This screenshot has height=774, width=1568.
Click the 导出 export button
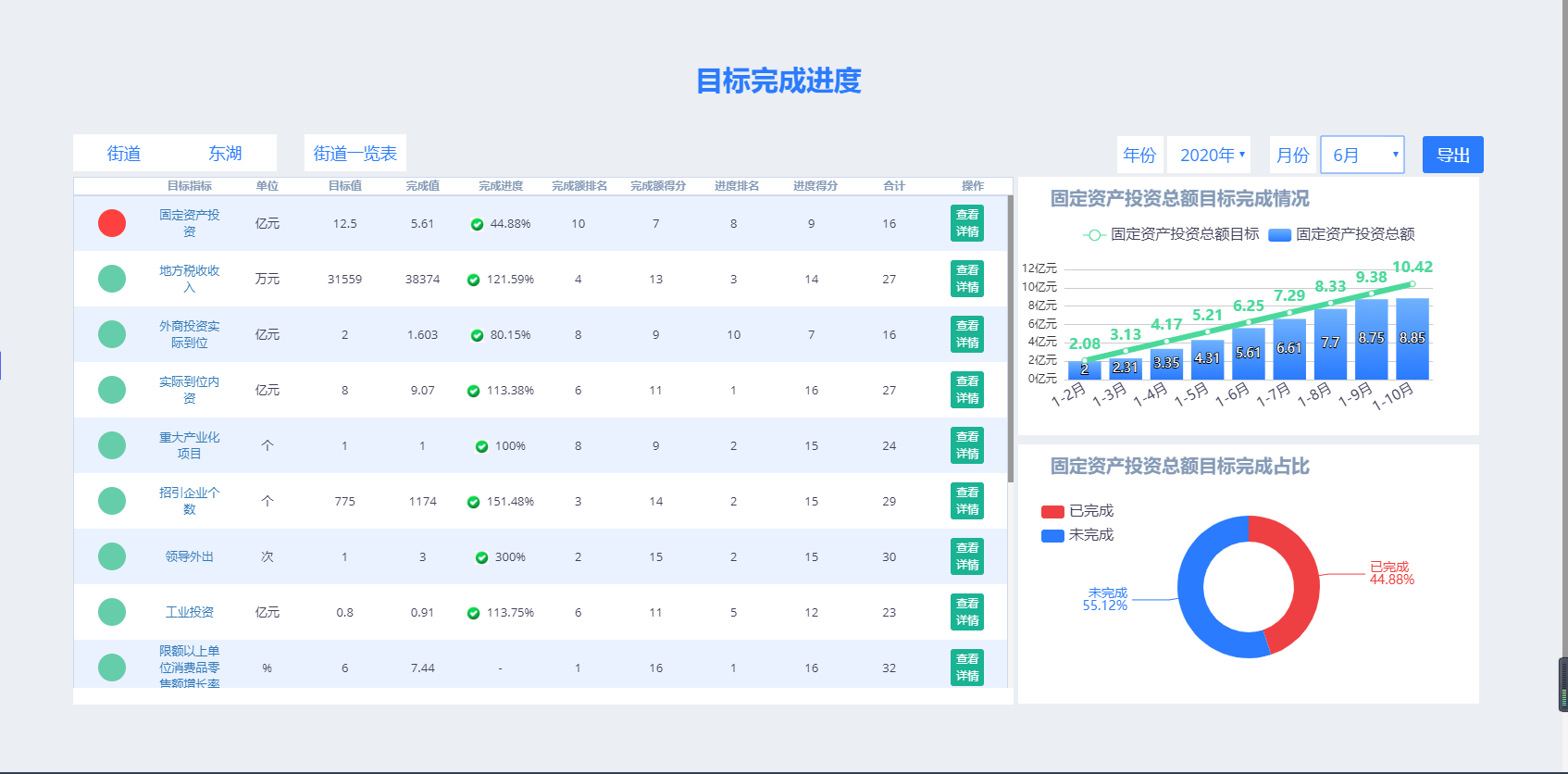point(1452,155)
